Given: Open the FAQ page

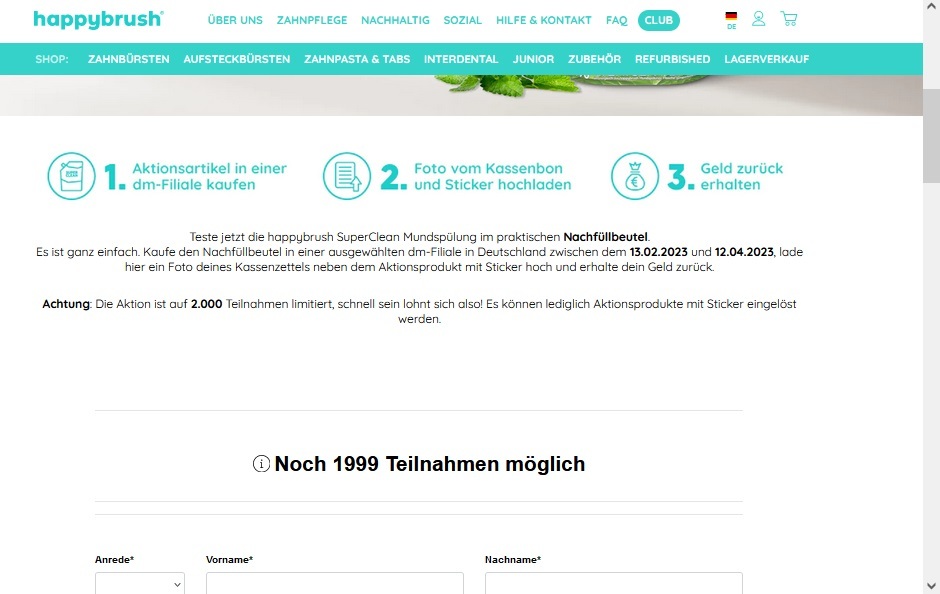Looking at the screenshot, I should click(616, 20).
